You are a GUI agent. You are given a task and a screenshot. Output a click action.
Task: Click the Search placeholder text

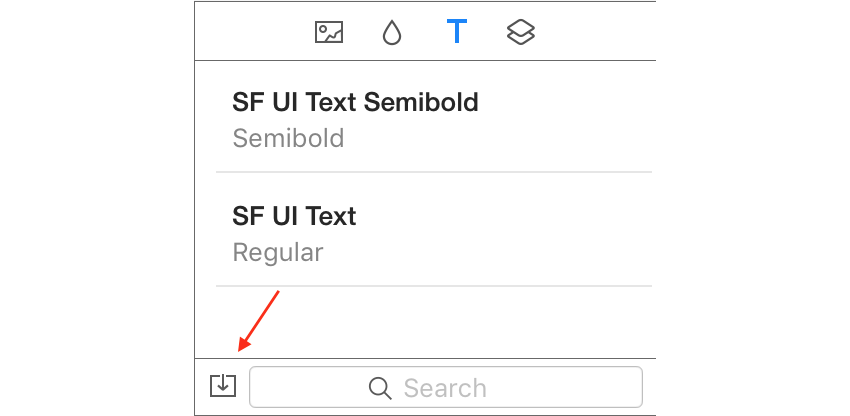[445, 388]
